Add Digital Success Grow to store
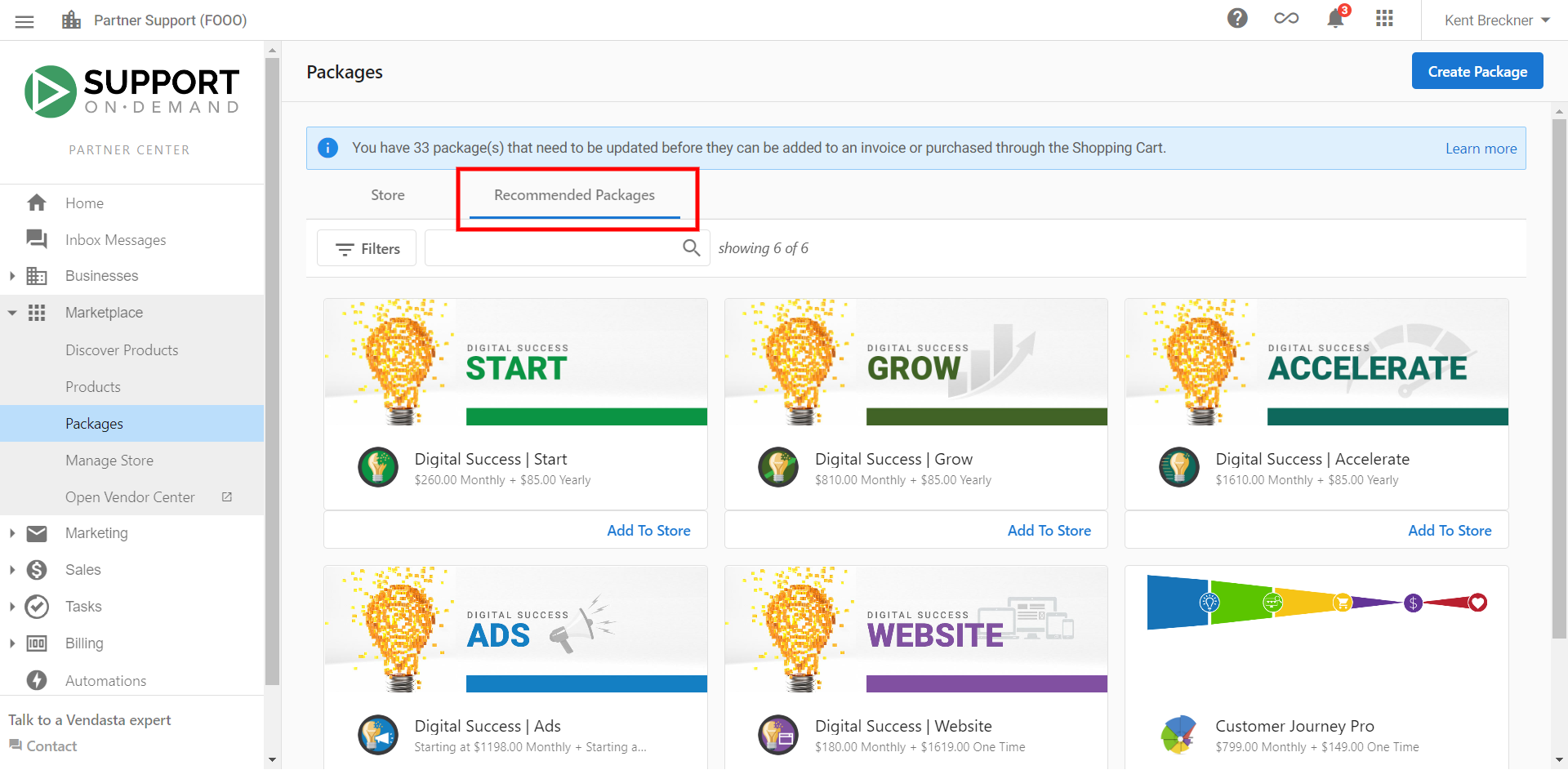The width and height of the screenshot is (1568, 770). [1049, 531]
